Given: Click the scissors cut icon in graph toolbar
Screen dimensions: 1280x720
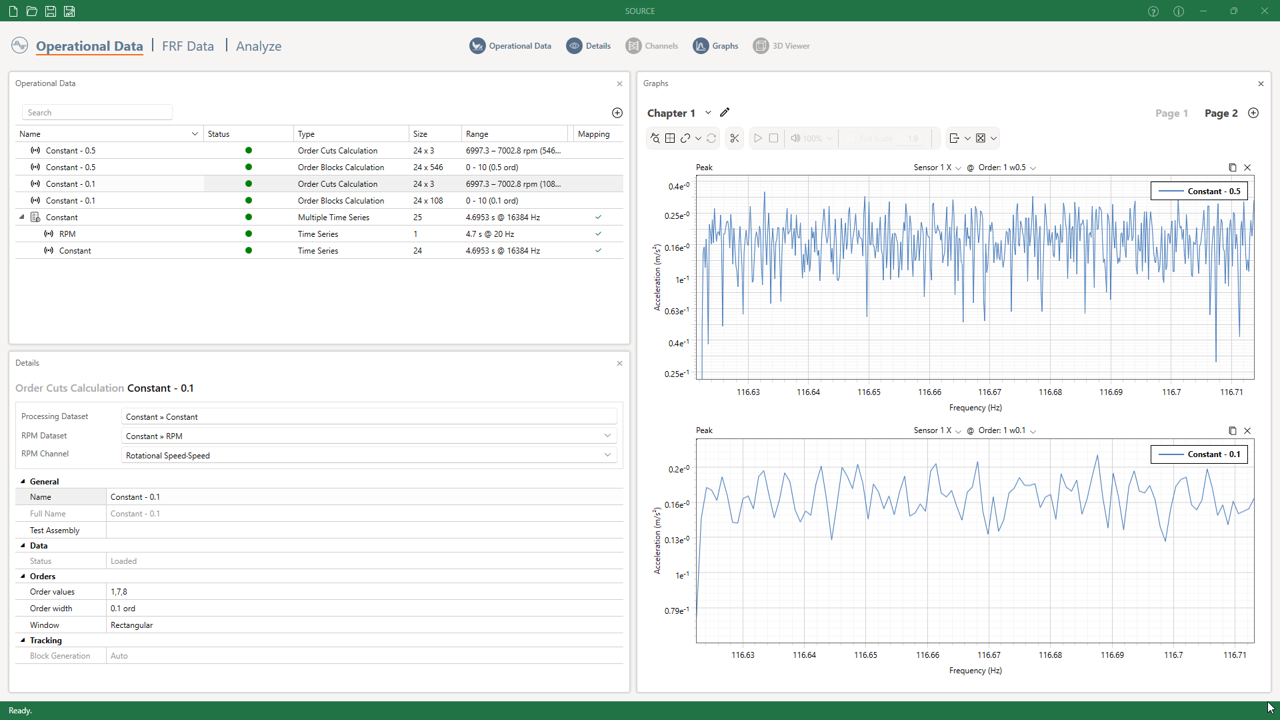Looking at the screenshot, I should (x=734, y=138).
